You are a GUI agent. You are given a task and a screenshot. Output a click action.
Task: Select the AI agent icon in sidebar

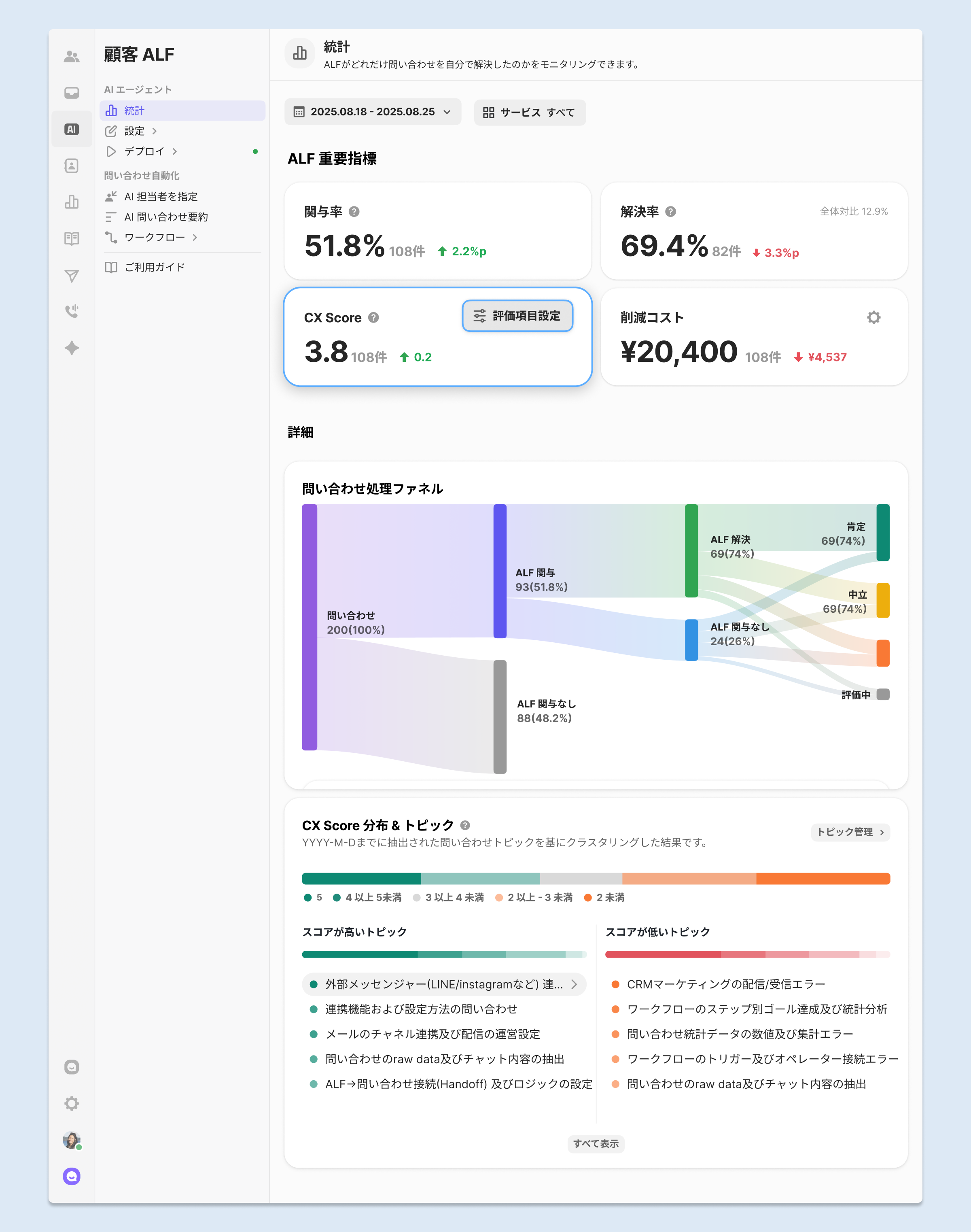(x=72, y=129)
